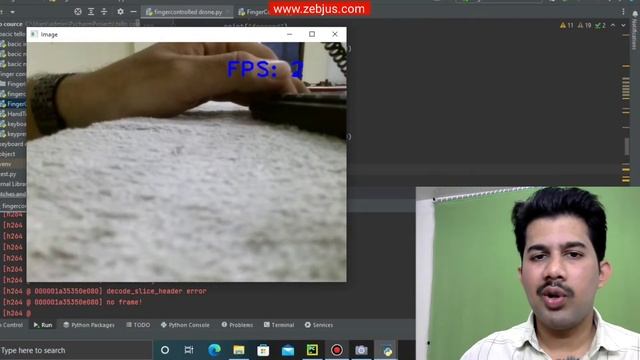Screen dimensions: 640x360
Task: Go to next highlighted problem arrow
Action: [x=623, y=25]
